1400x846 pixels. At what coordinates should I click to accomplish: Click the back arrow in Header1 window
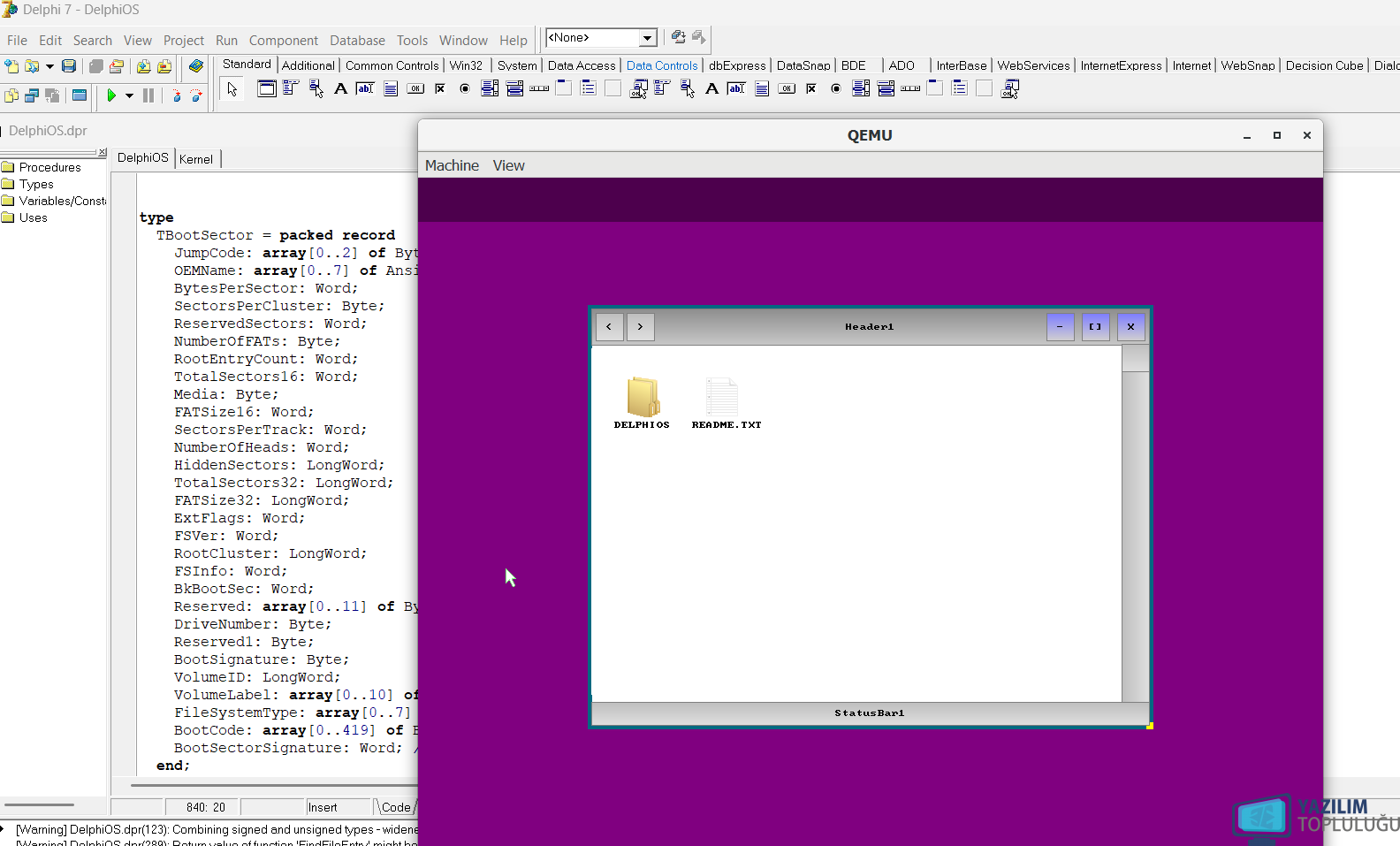pyautogui.click(x=609, y=327)
